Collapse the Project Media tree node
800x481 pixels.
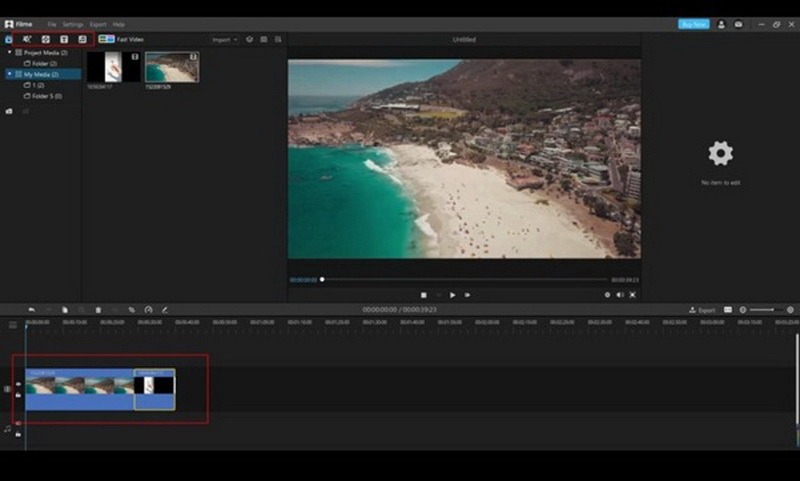pos(9,52)
